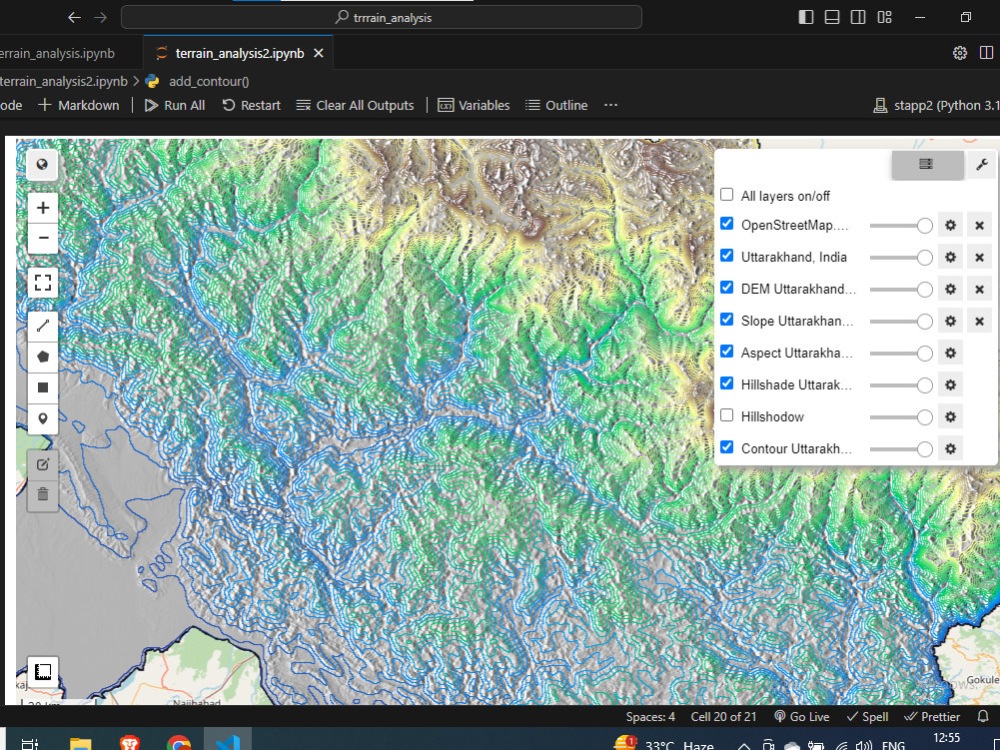Uncheck the OpenStreetMap layer
This screenshot has height=750, width=1000.
726,223
